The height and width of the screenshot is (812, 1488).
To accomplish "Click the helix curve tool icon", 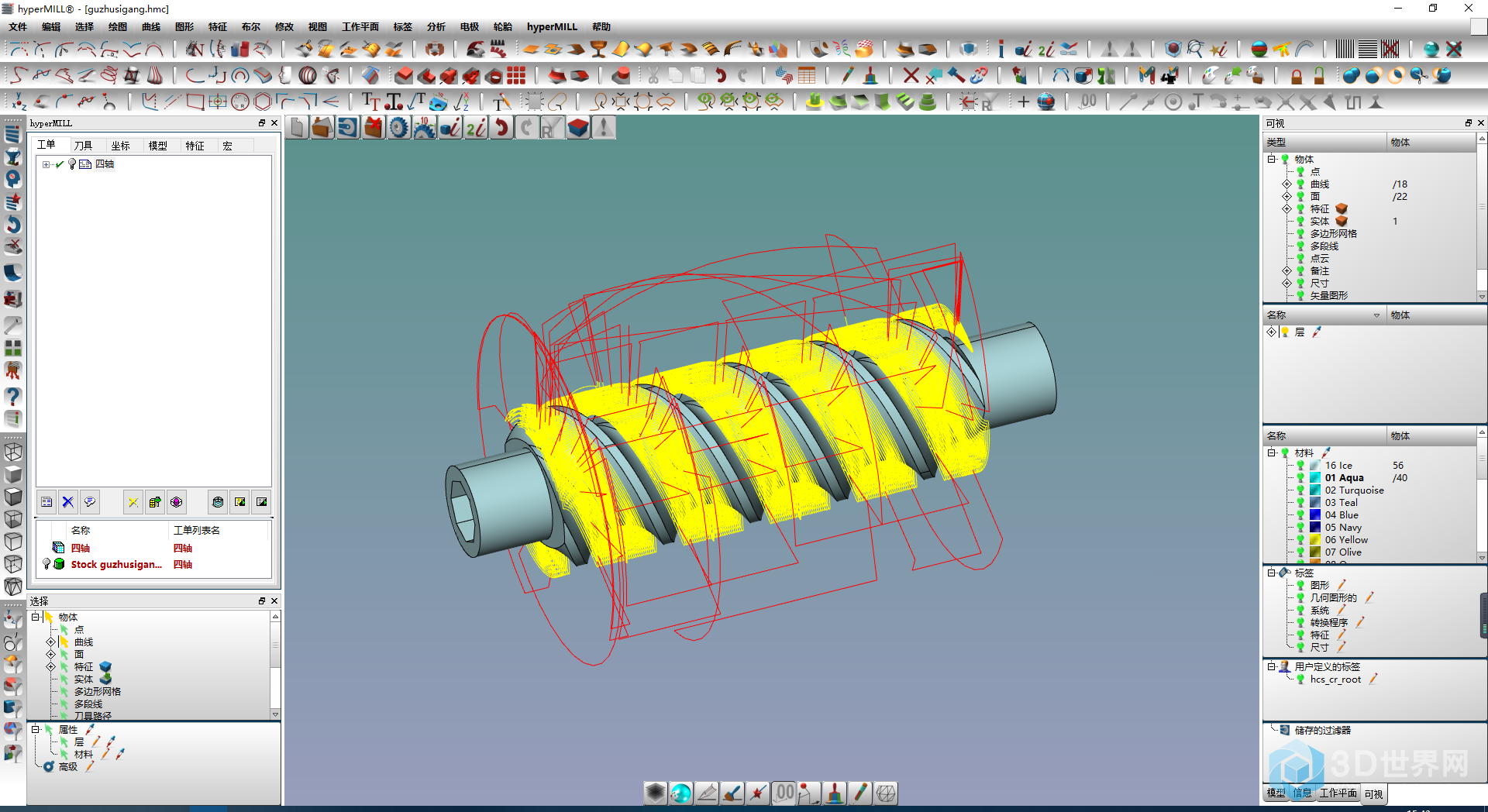I will tap(110, 75).
